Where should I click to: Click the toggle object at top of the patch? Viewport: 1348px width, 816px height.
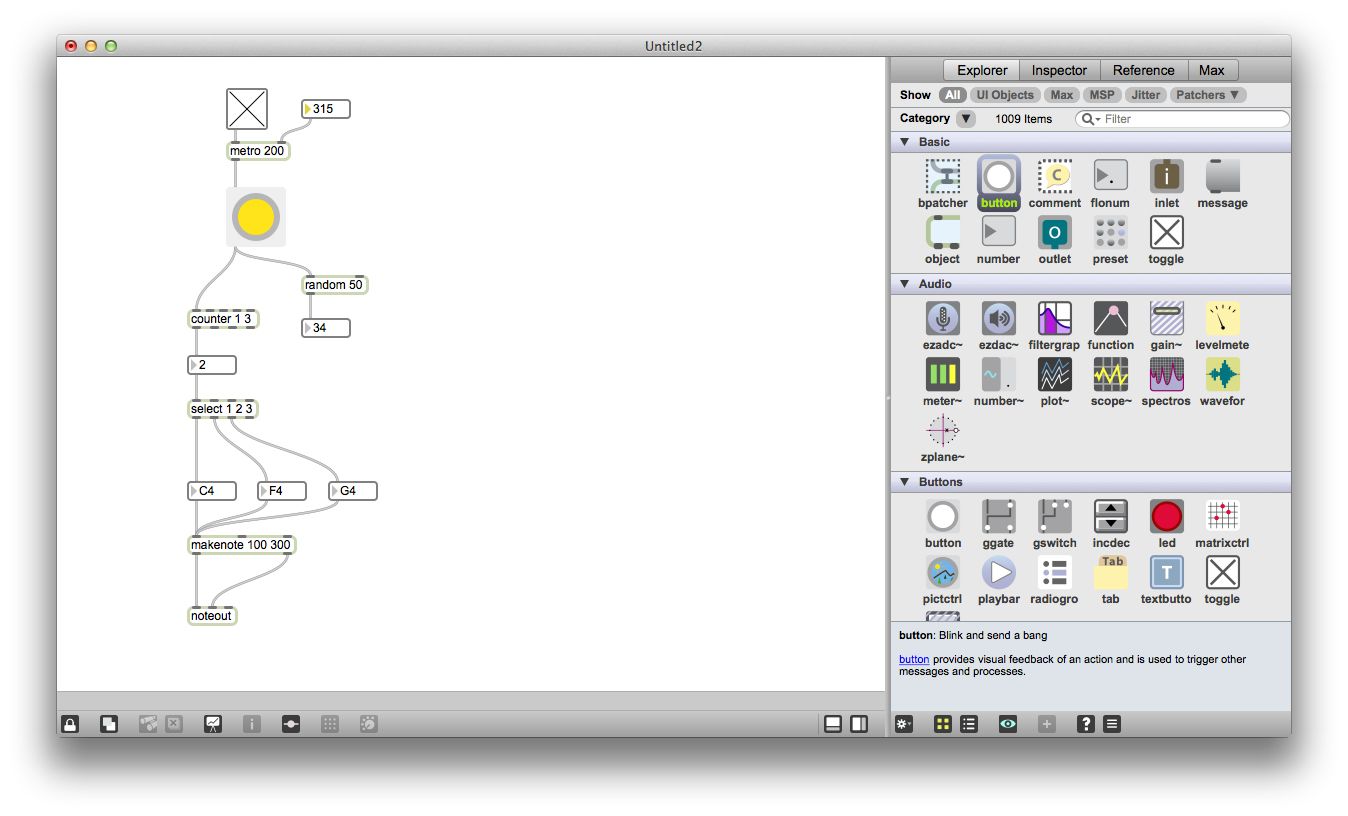(x=246, y=108)
